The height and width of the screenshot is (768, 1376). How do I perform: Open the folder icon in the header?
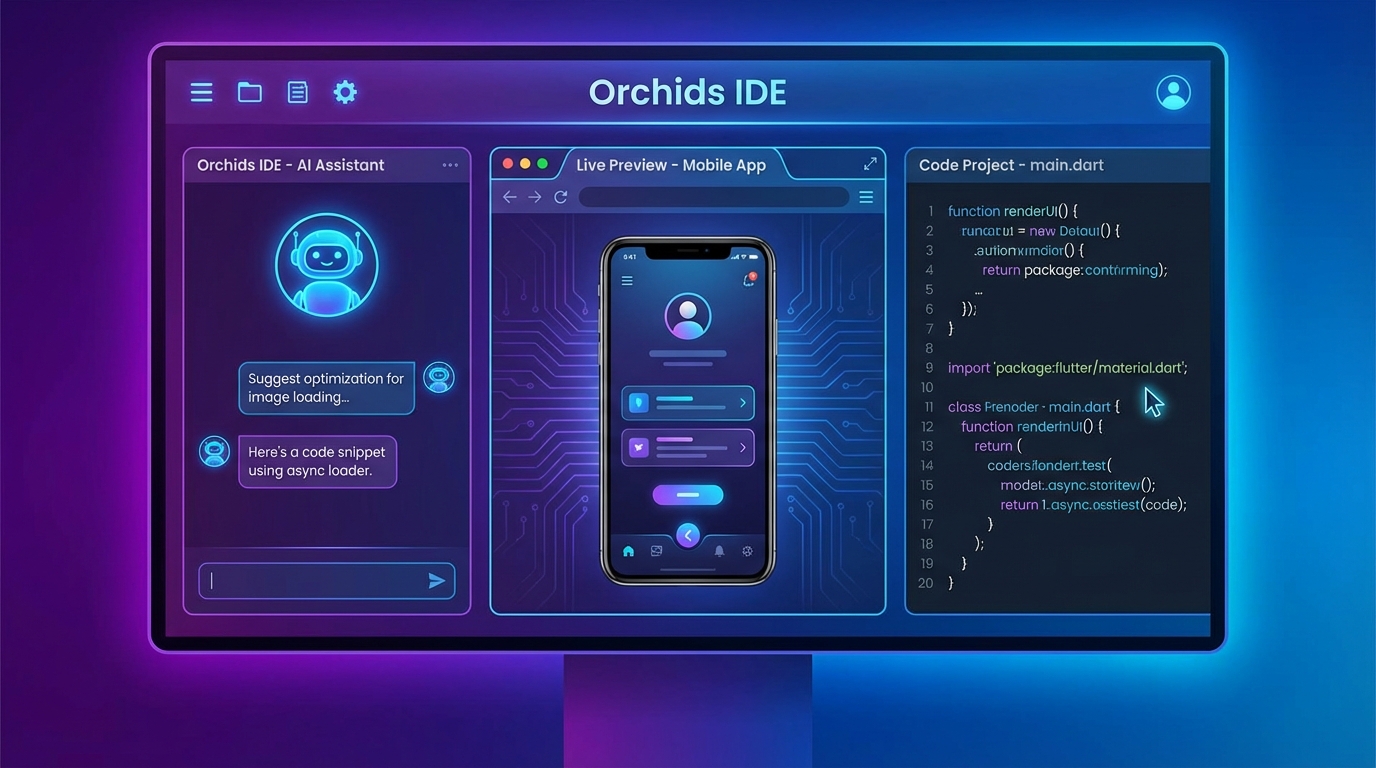click(249, 91)
